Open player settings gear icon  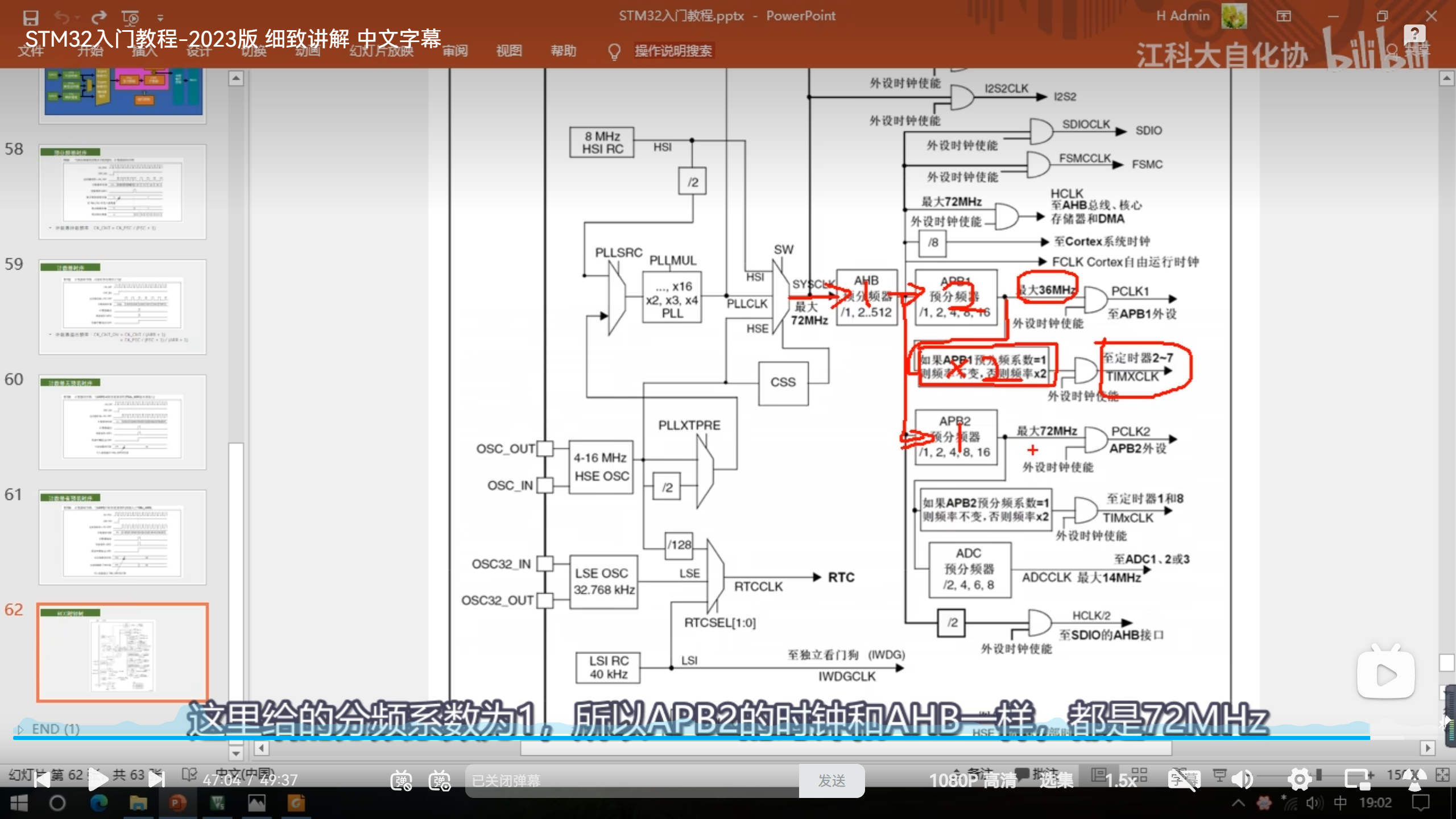(x=1300, y=780)
